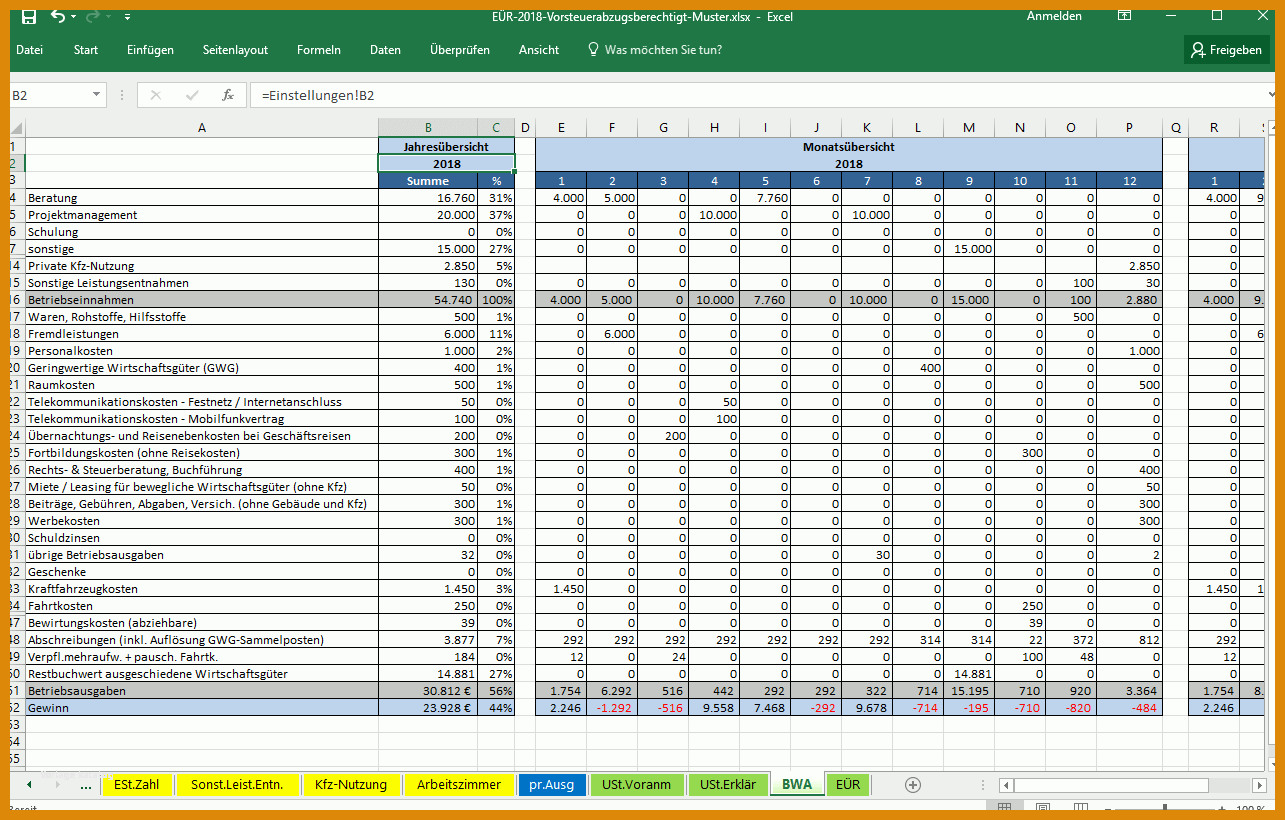The width and height of the screenshot is (1285, 820).
Task: Open the Arbeitszimmer sheet tab
Action: (459, 785)
